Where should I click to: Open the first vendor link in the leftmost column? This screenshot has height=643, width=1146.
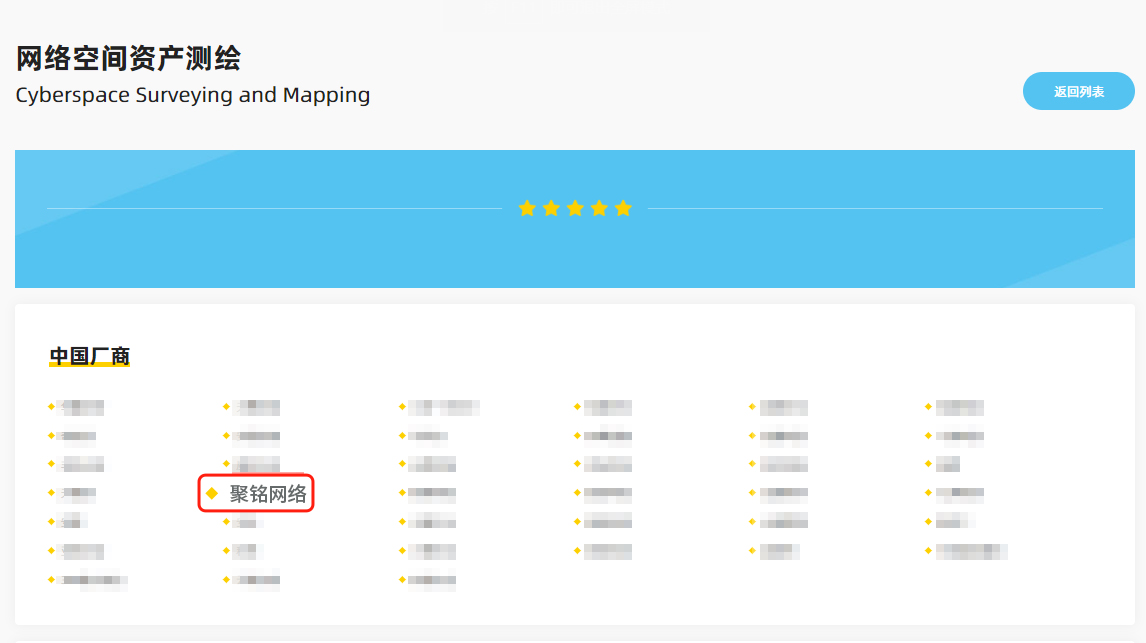click(81, 407)
